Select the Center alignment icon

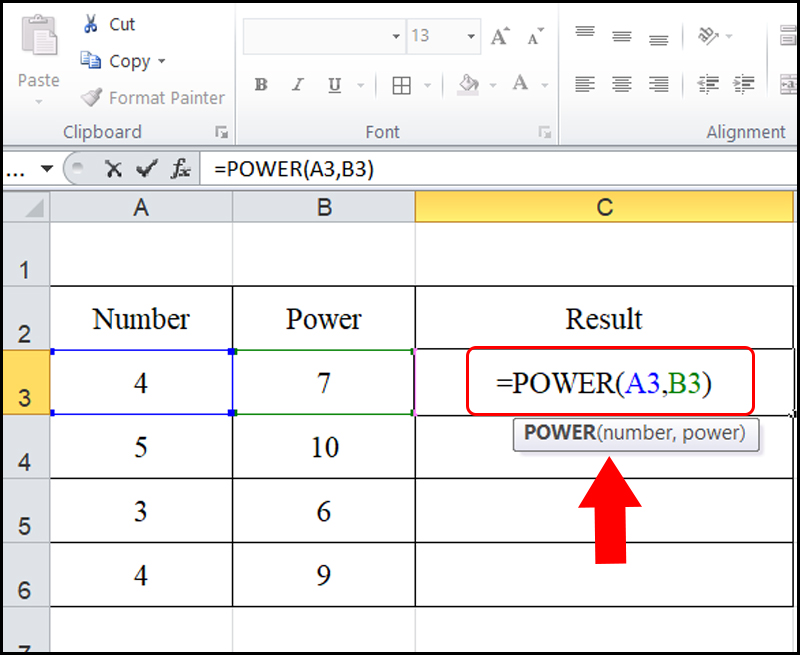(x=621, y=85)
